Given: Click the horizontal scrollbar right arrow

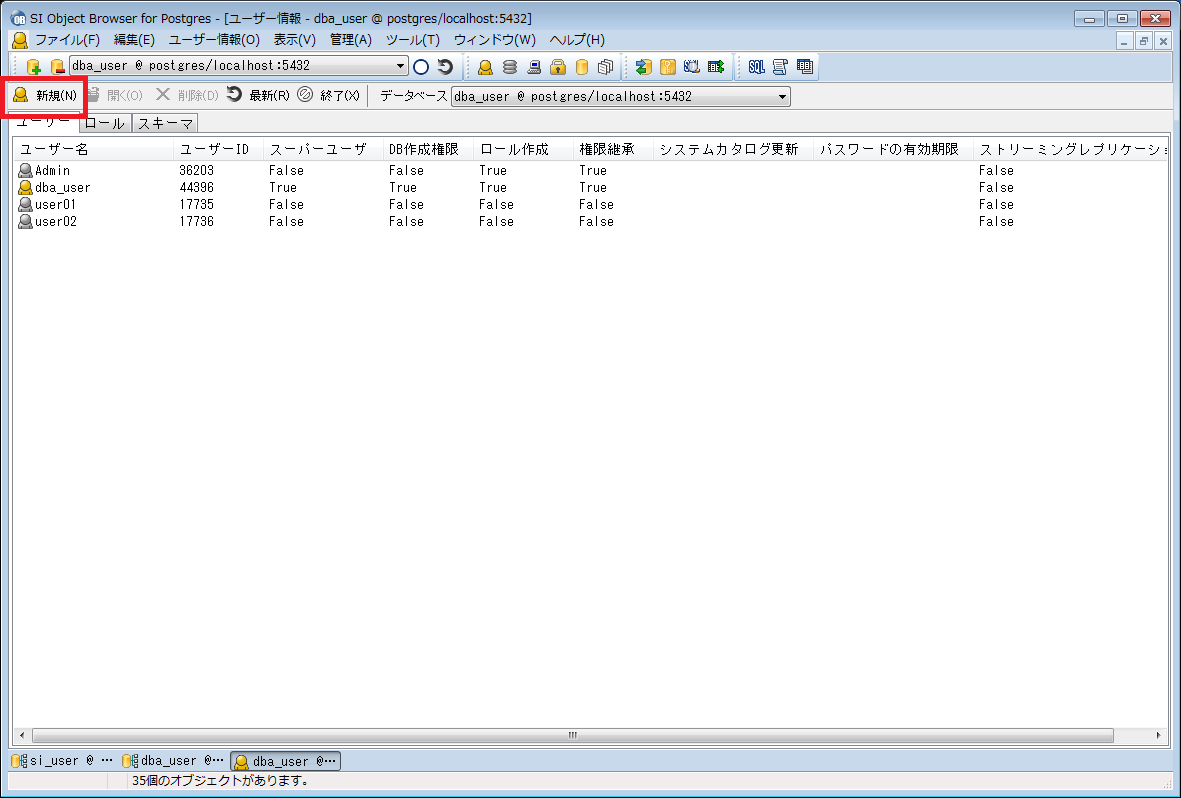Looking at the screenshot, I should tap(1159, 735).
